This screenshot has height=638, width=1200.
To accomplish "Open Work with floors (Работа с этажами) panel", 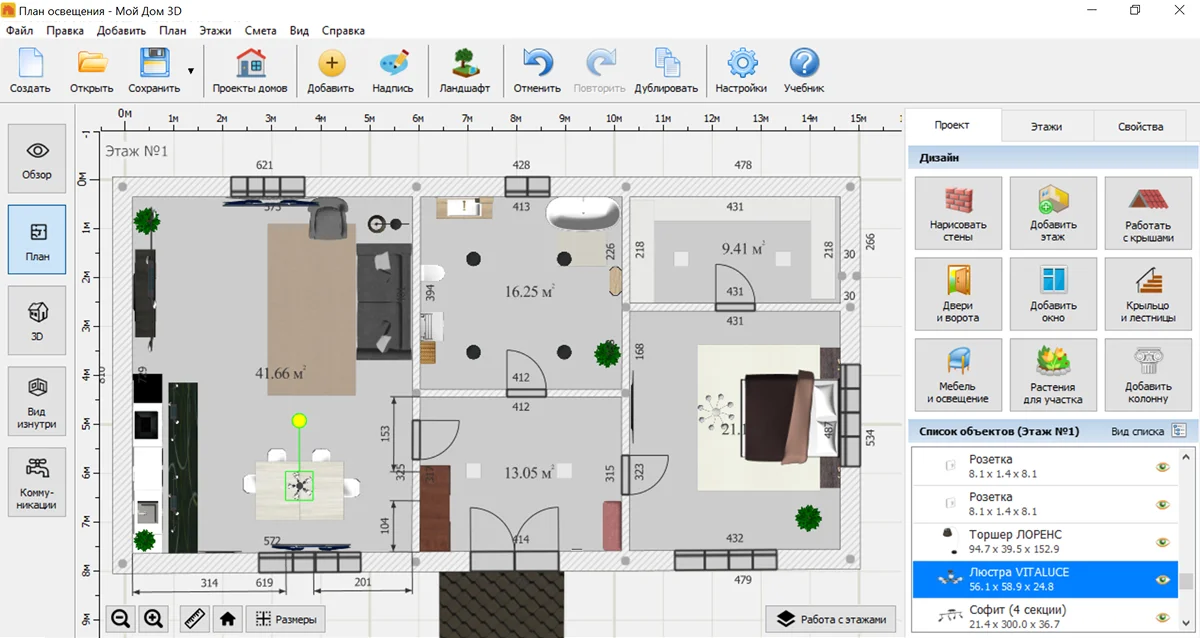I will (830, 619).
